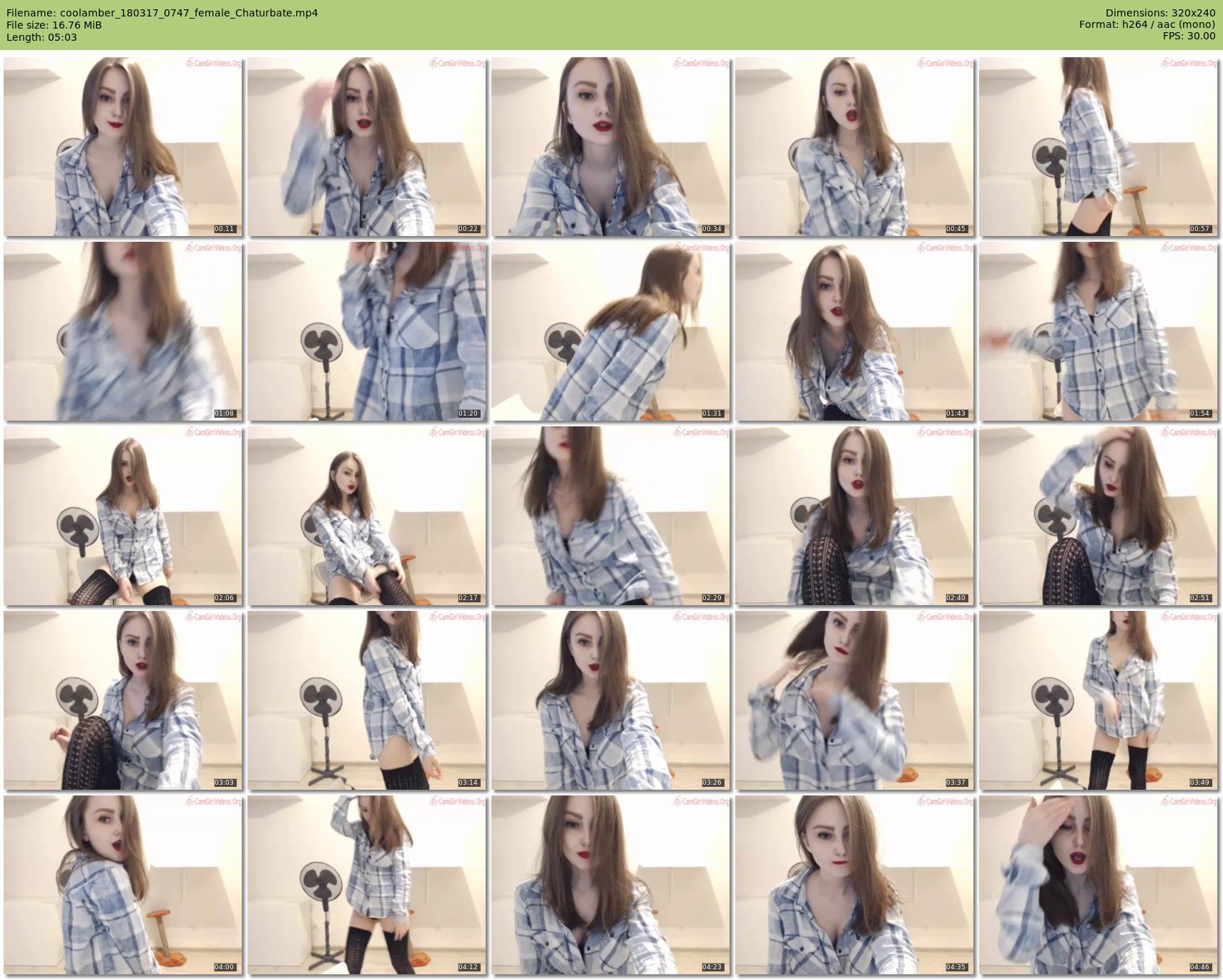The image size is (1223, 980).
Task: Click the frame marked 03:26
Action: pos(611,700)
